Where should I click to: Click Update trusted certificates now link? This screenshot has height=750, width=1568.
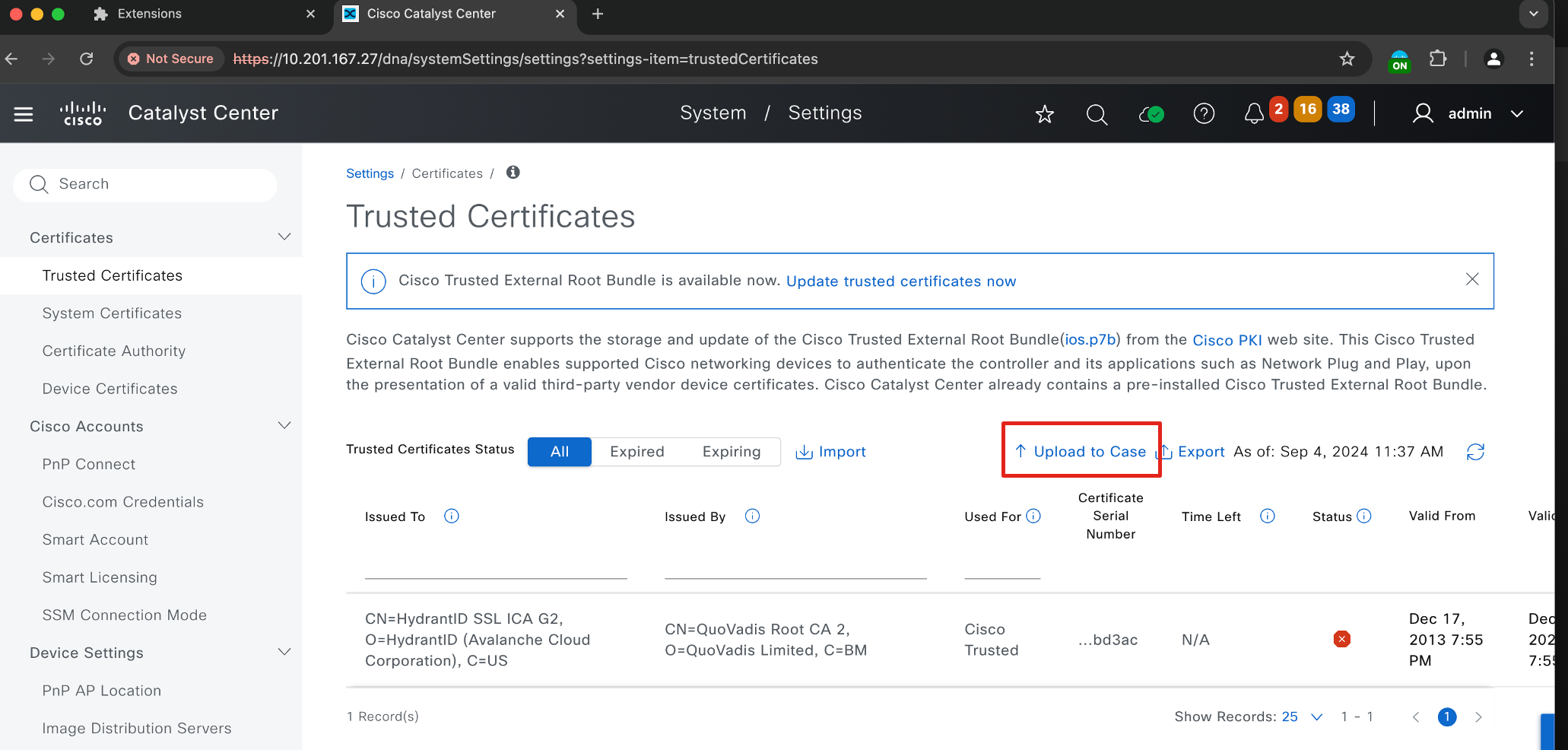point(901,281)
